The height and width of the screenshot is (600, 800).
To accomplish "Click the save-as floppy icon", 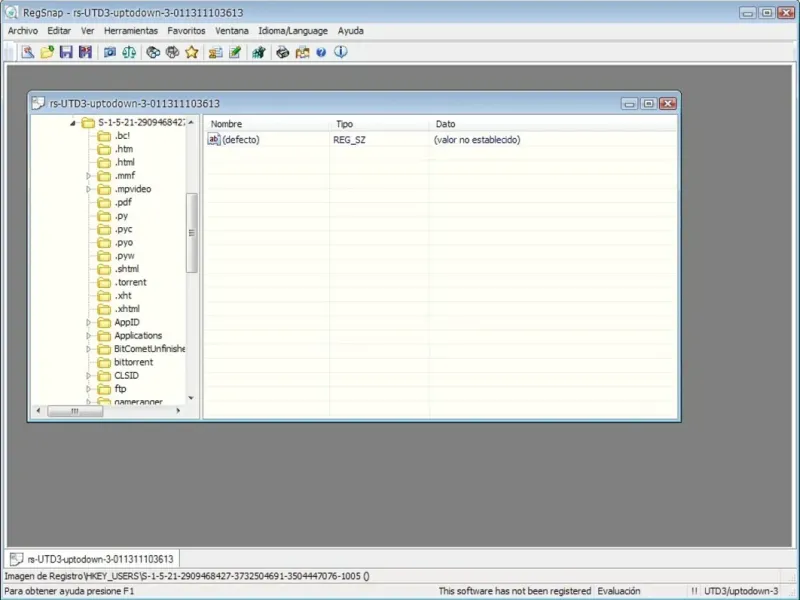I will 85,52.
